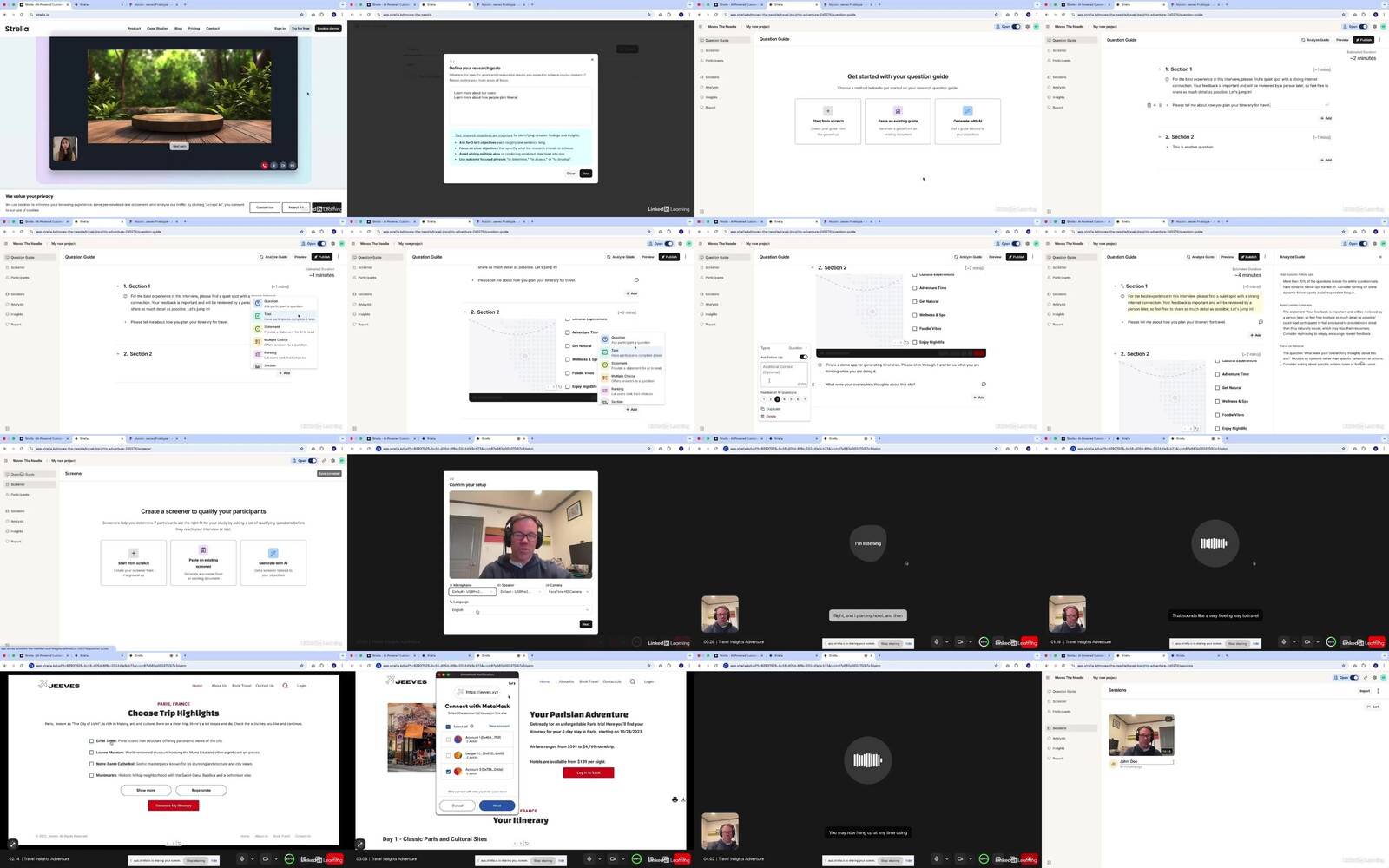Click the plus icon on Start from scratch question guide card
The width and height of the screenshot is (1389, 868).
coord(828,111)
